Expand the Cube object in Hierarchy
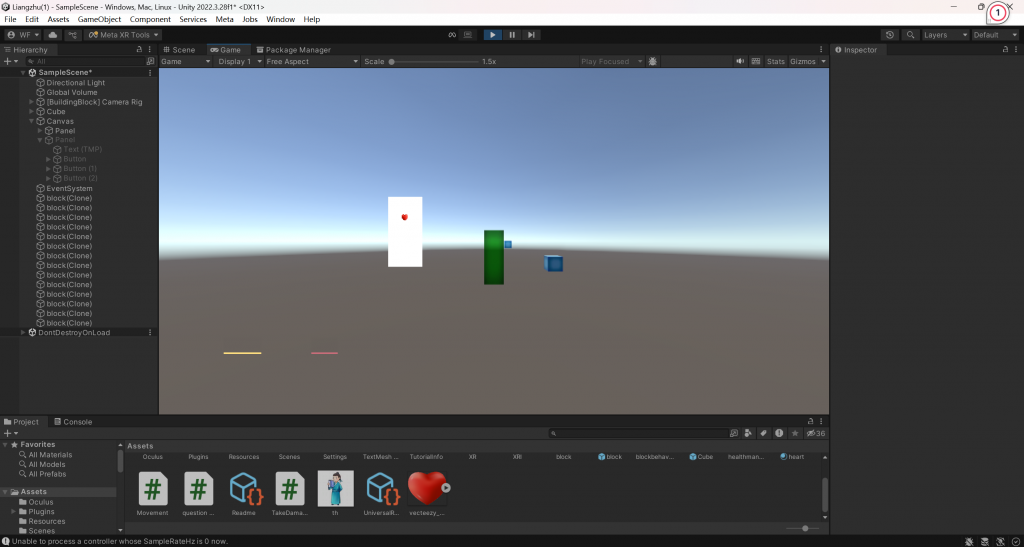The image size is (1024, 547). click(x=33, y=112)
